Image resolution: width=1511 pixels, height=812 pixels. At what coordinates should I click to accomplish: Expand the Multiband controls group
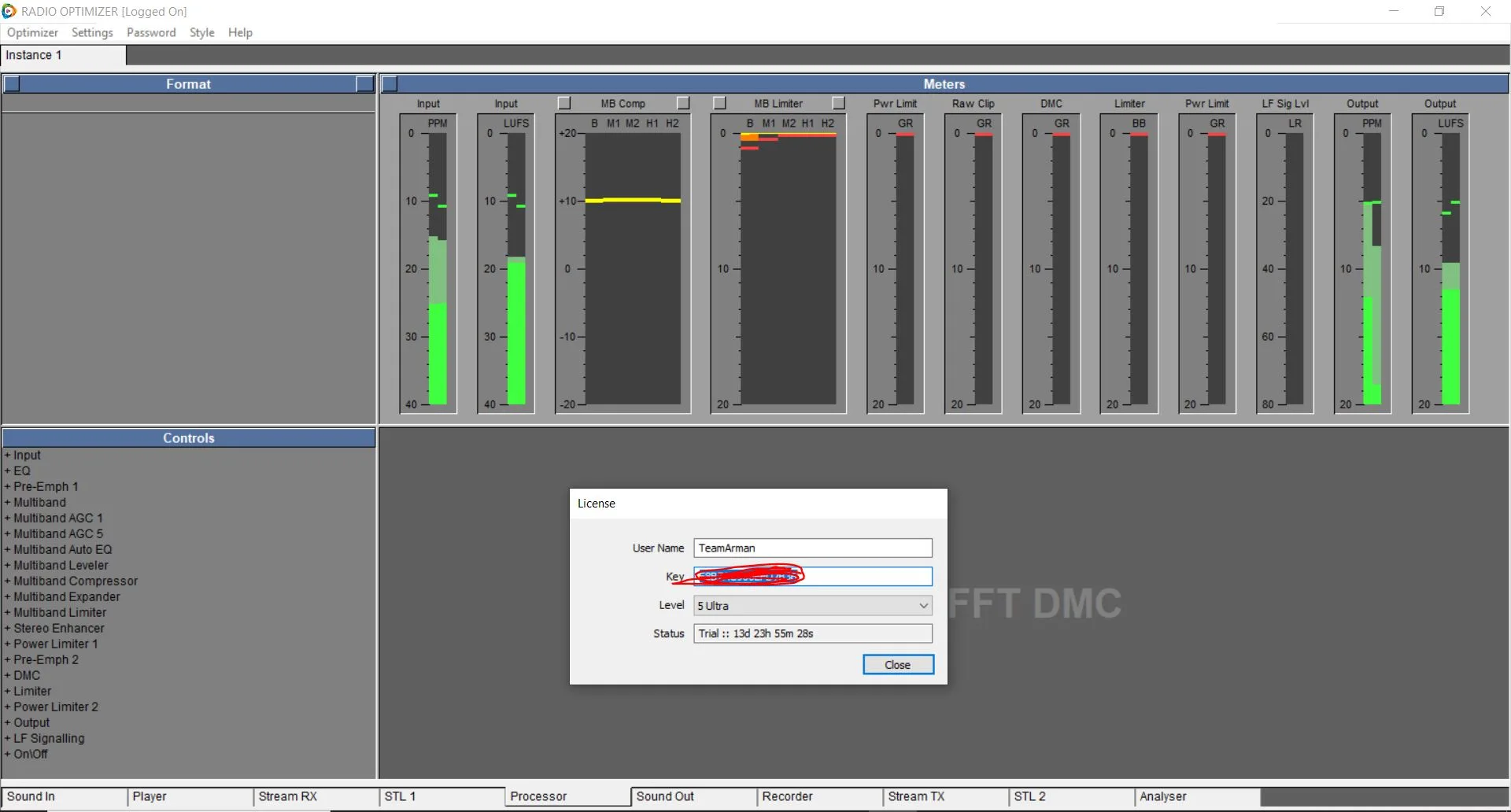pyautogui.click(x=35, y=503)
